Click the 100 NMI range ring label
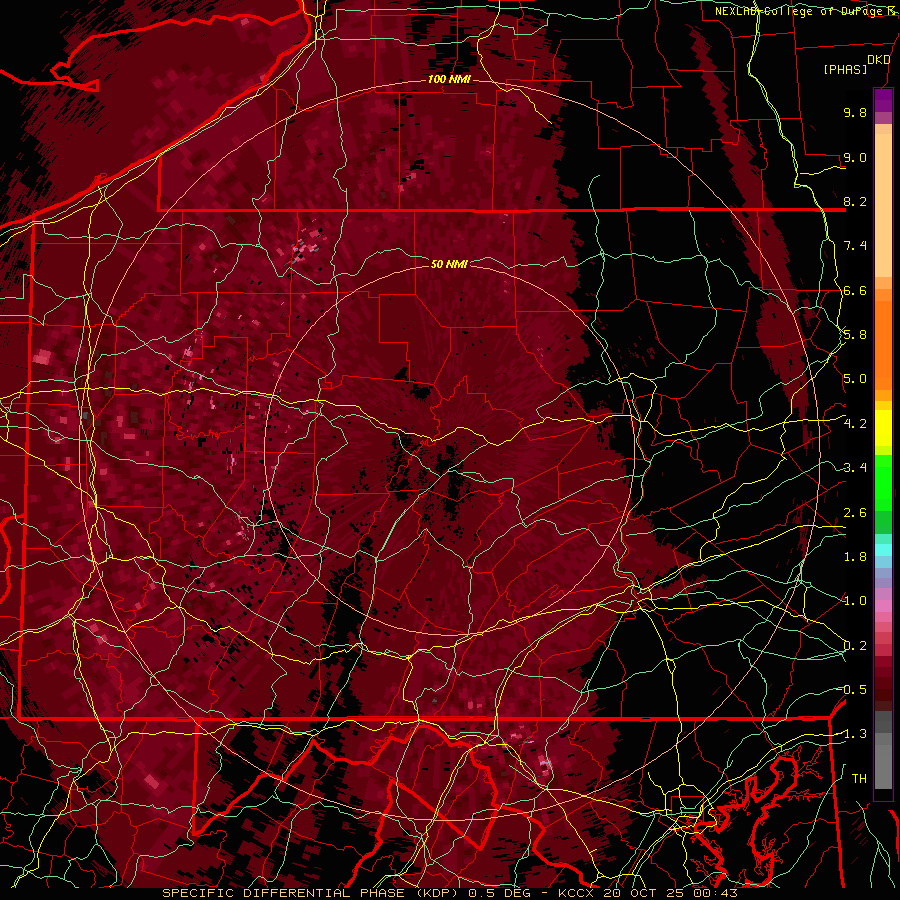This screenshot has width=900, height=900. [449, 79]
